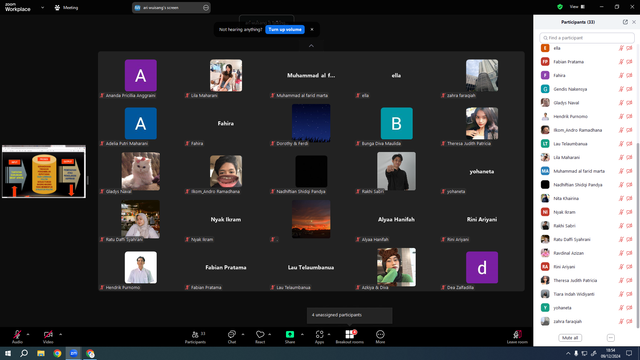Show hidden system tray icons
Image resolution: width=640 pixels, height=360 pixels.
point(568,353)
